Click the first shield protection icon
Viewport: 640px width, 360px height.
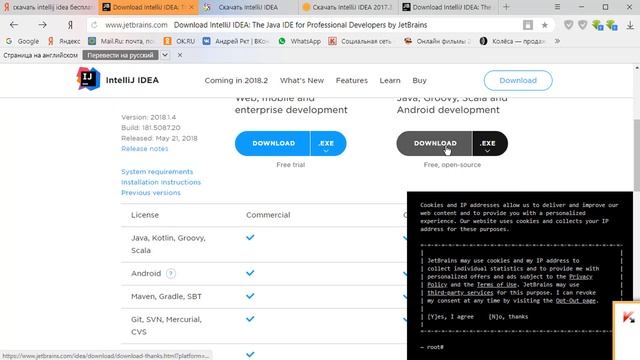[x=568, y=25]
